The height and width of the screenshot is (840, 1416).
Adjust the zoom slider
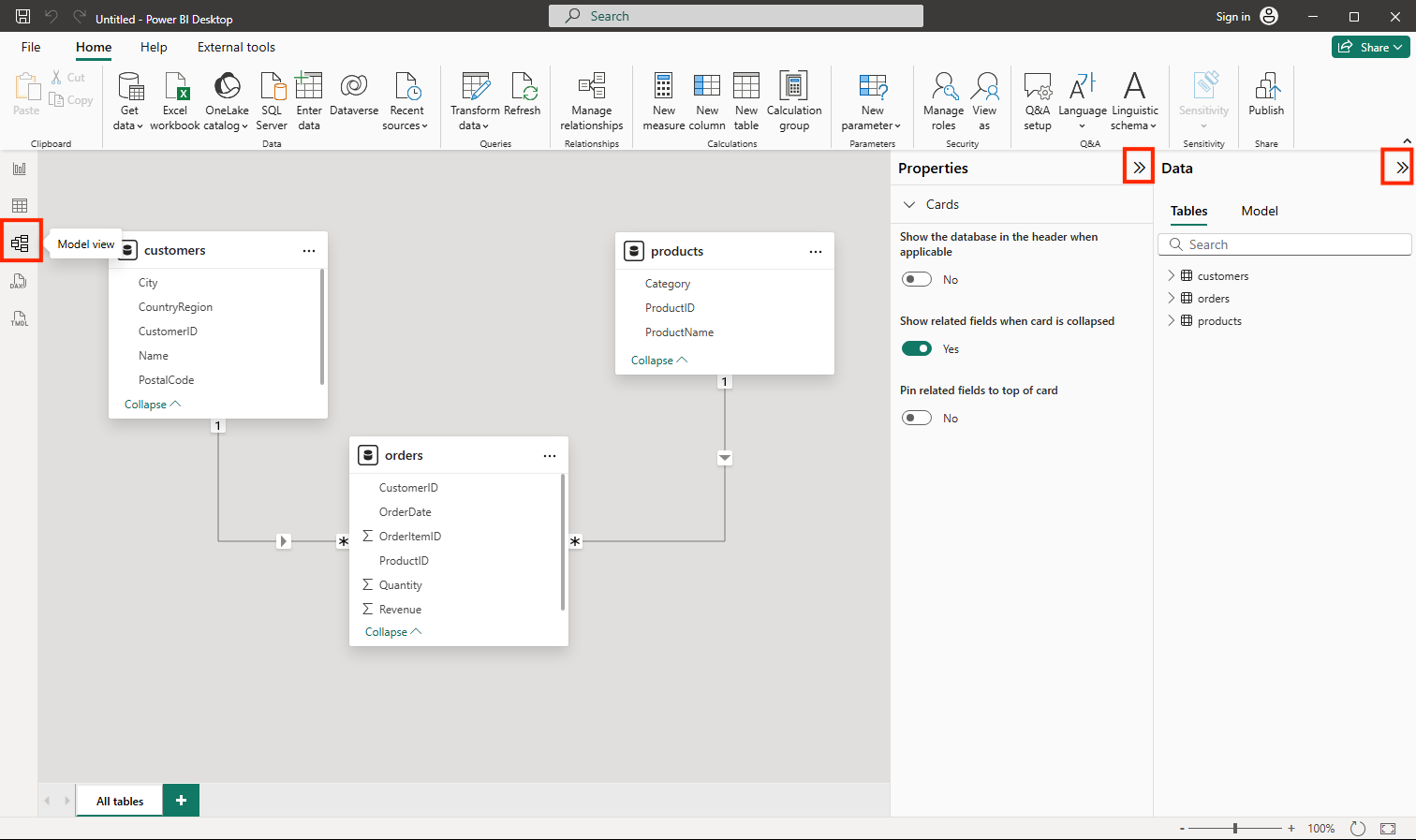click(x=1235, y=828)
